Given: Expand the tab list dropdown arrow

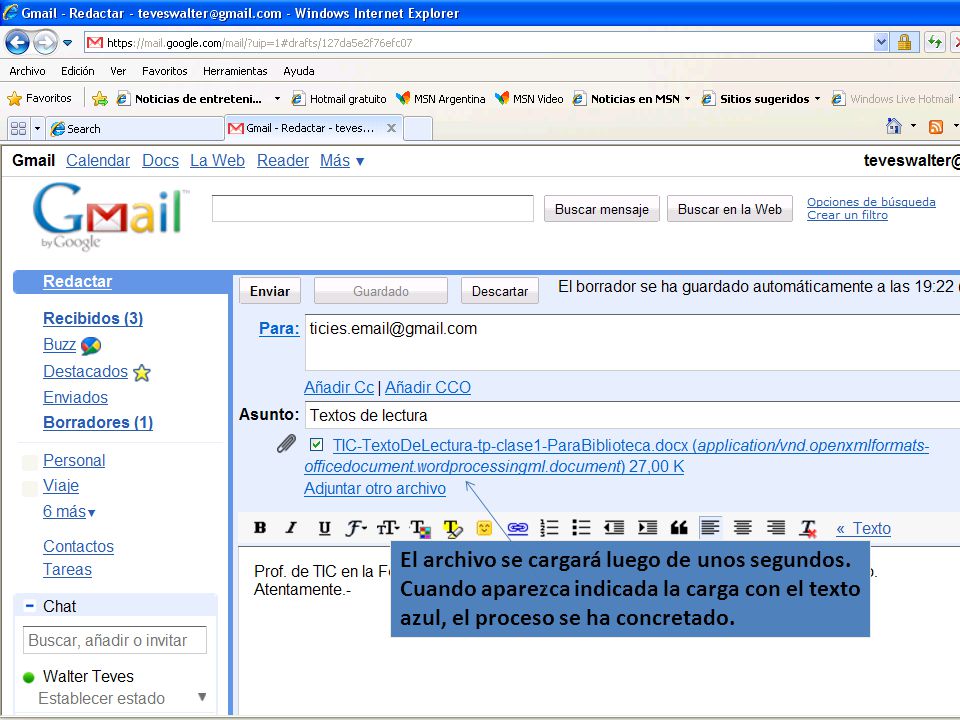Looking at the screenshot, I should 37,129.
